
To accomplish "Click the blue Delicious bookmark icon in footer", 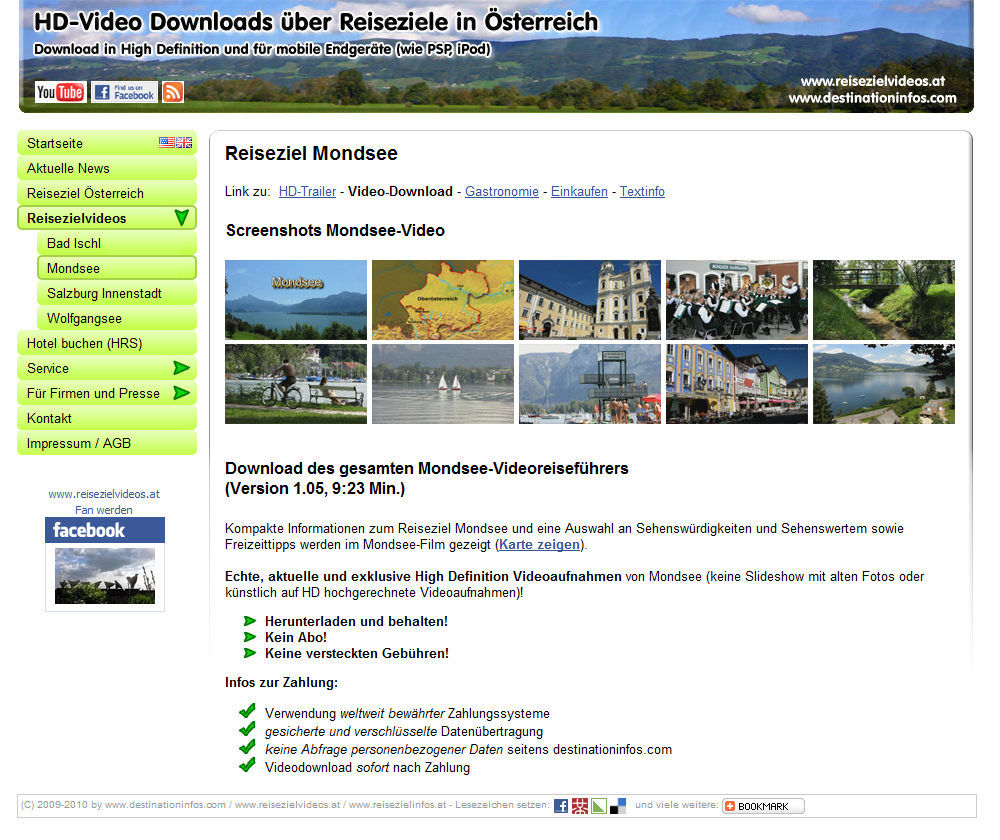I will [618, 806].
